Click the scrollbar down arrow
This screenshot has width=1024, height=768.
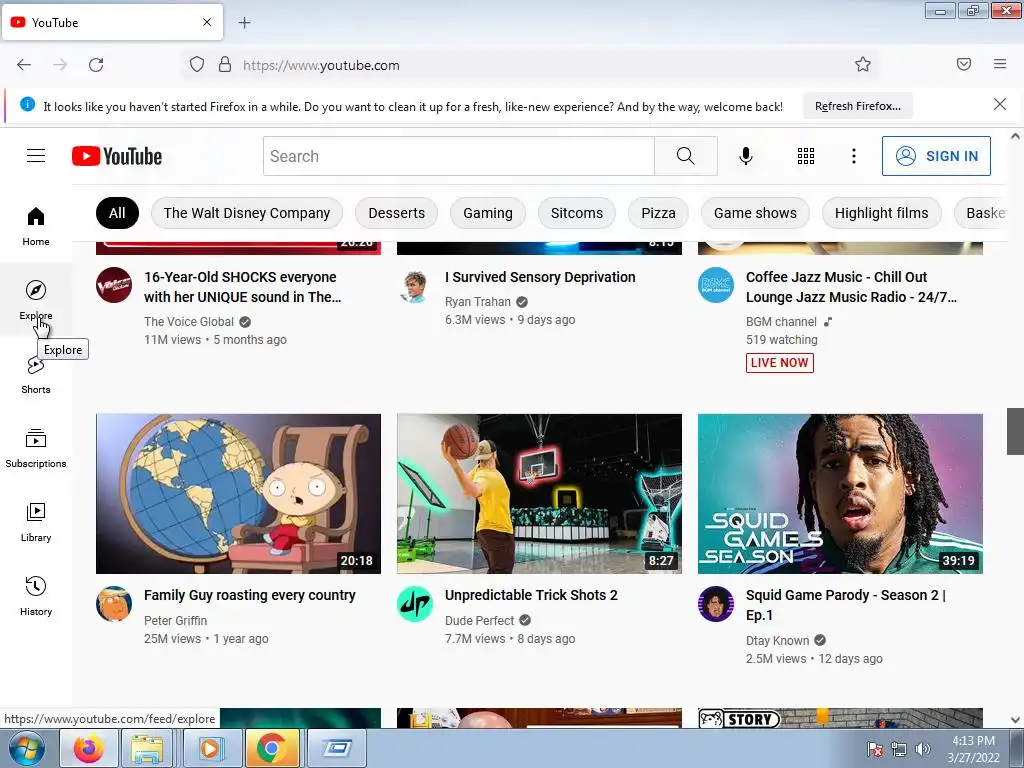1015,720
